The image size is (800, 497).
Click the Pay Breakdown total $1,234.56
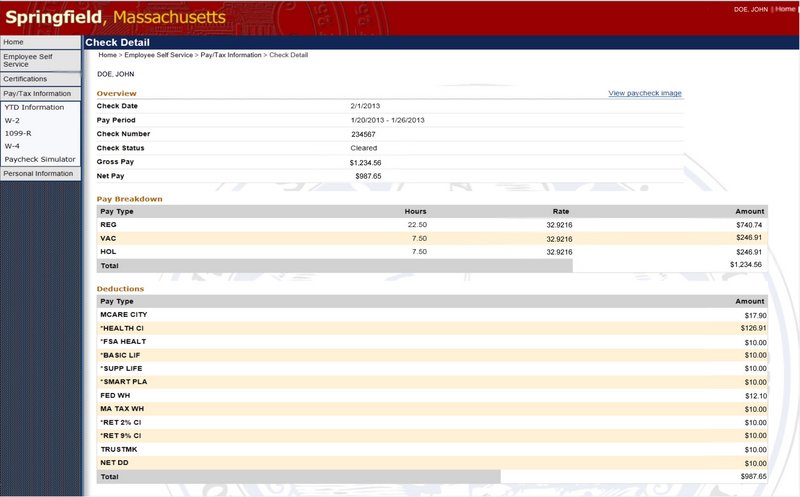point(746,265)
